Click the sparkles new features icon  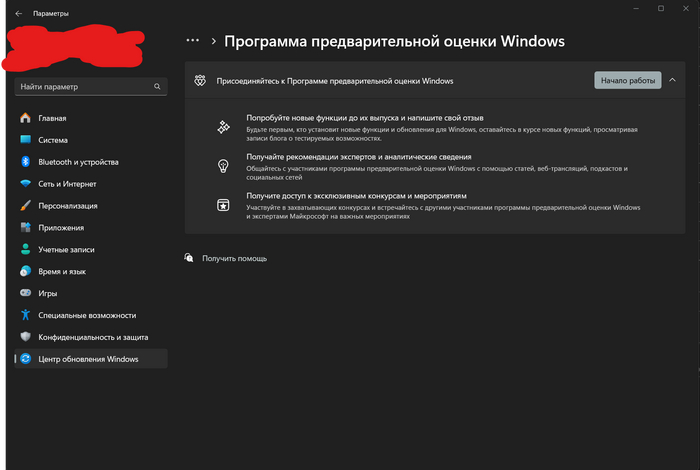tap(223, 127)
